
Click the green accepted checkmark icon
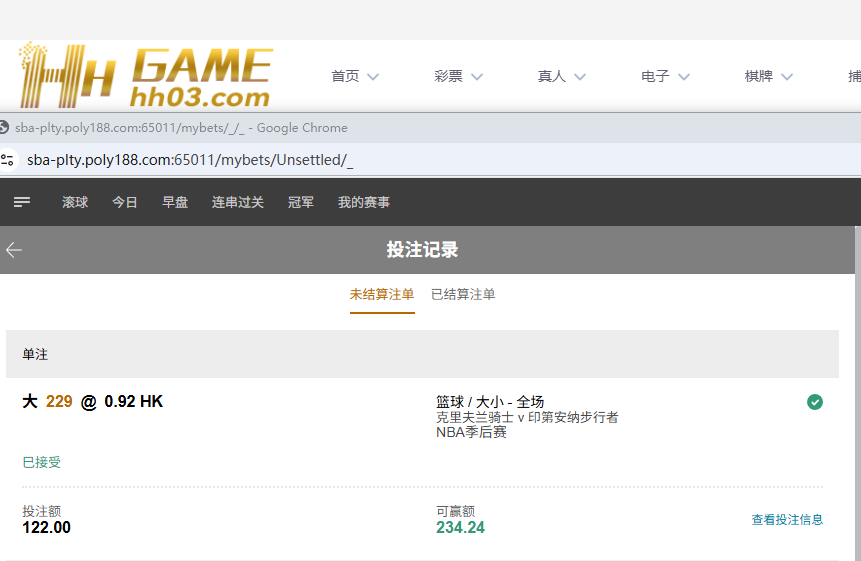[x=815, y=402]
